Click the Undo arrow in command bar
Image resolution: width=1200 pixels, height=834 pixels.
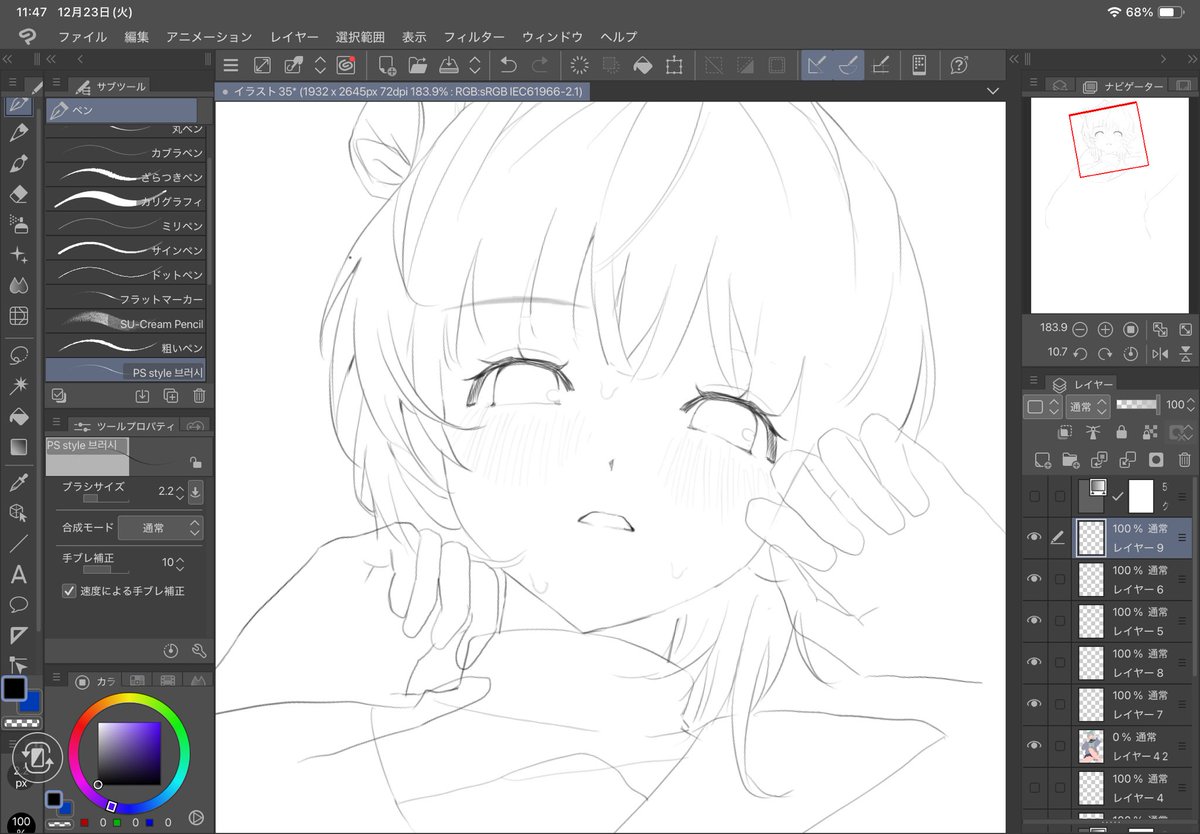508,65
